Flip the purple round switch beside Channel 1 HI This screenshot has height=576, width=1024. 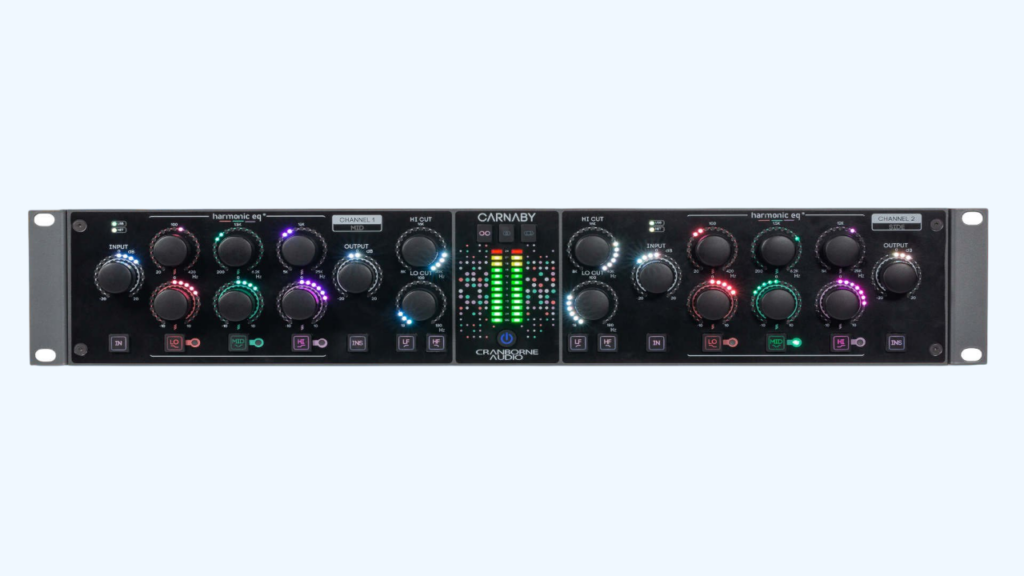(321, 343)
